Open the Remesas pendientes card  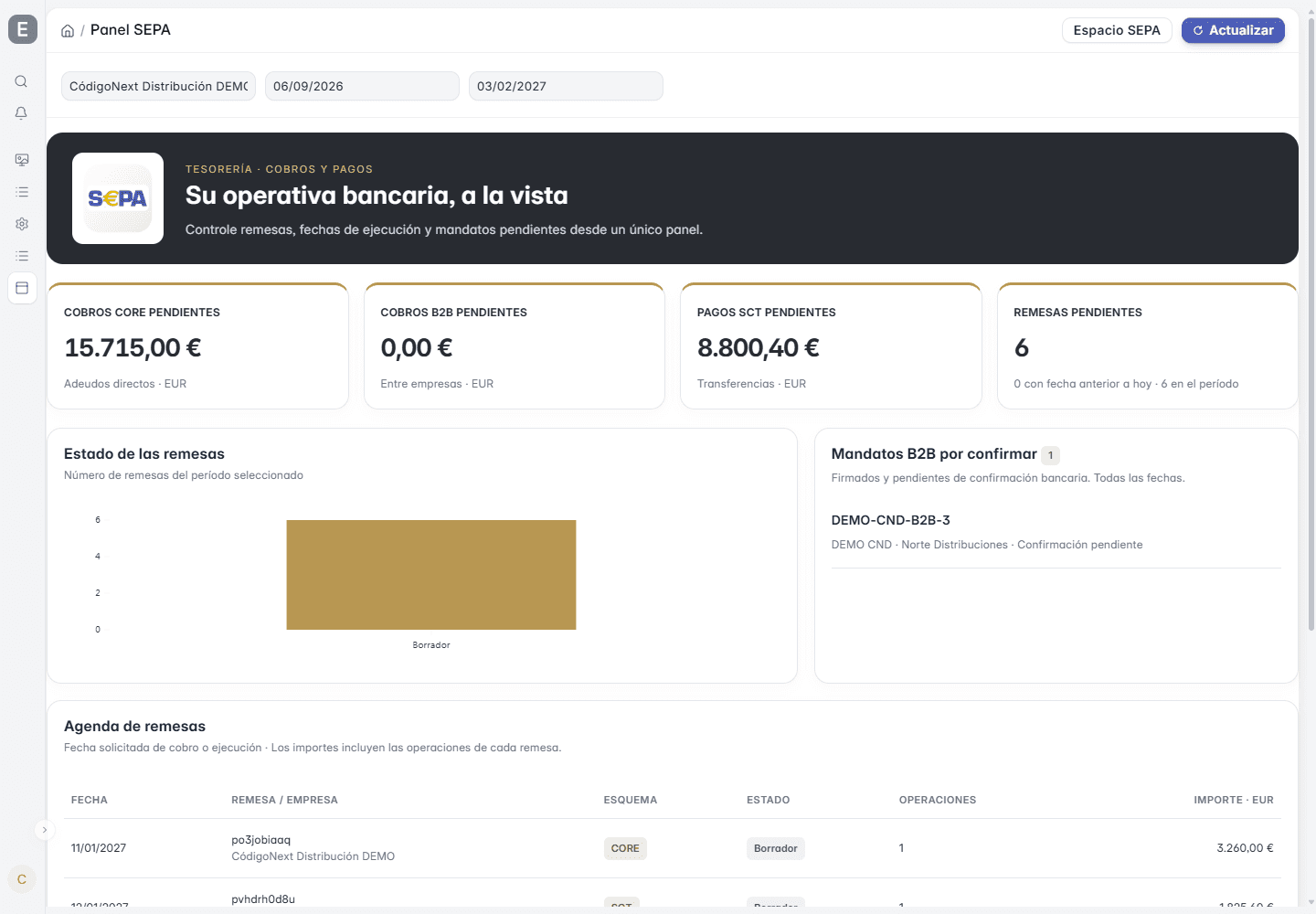tap(1147, 345)
